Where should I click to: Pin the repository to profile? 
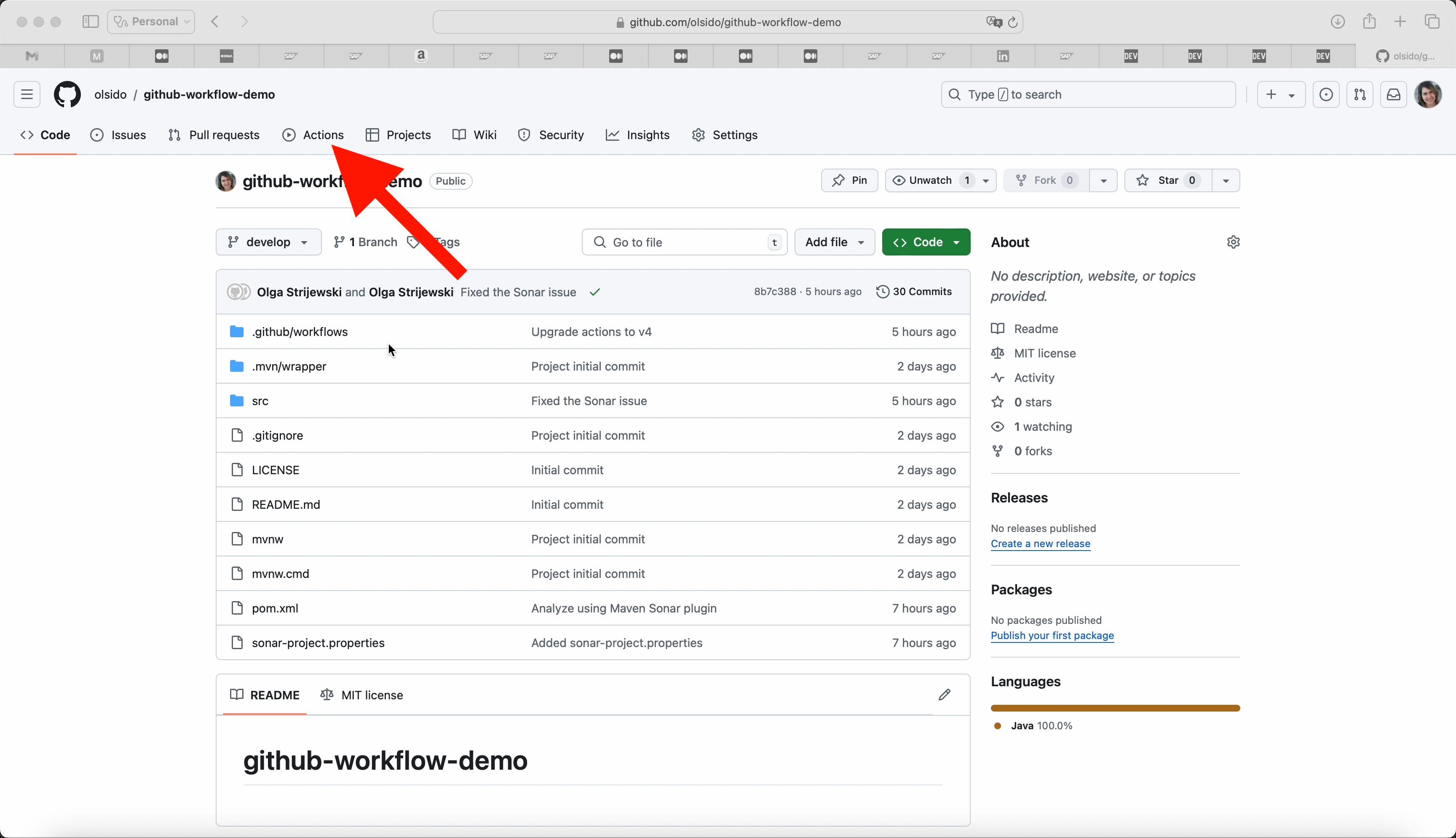point(849,181)
